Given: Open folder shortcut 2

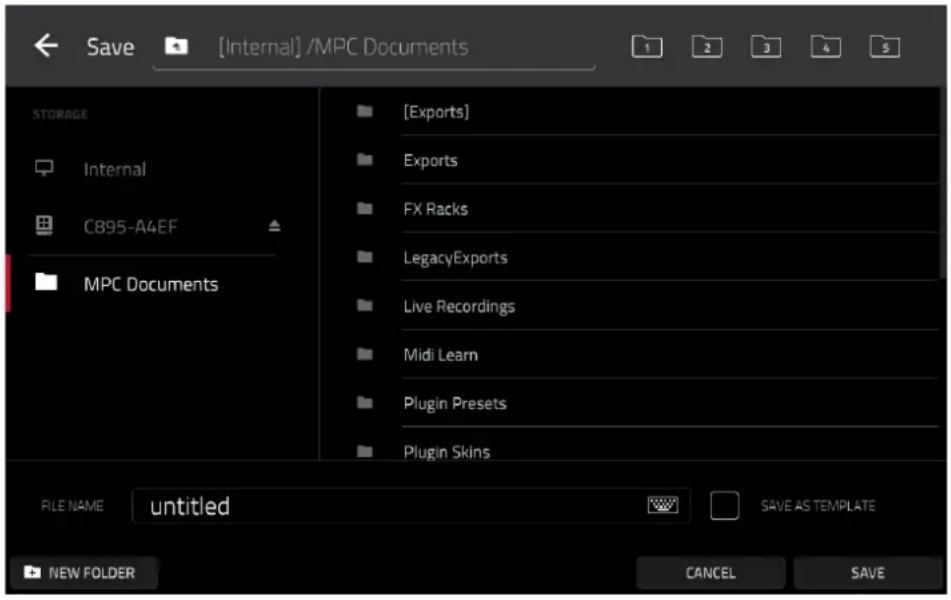Looking at the screenshot, I should (x=707, y=47).
